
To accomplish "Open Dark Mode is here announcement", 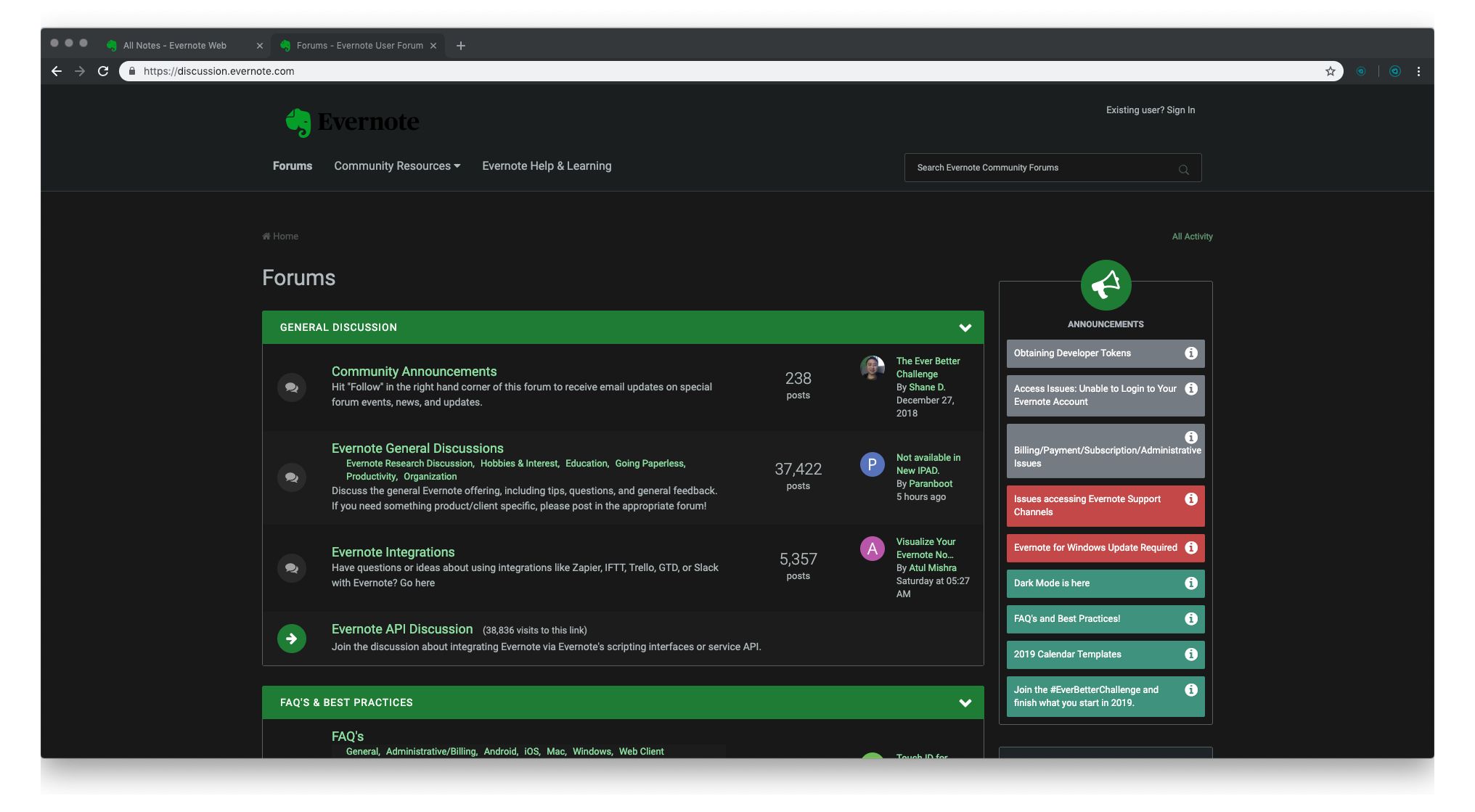I will pos(1106,583).
